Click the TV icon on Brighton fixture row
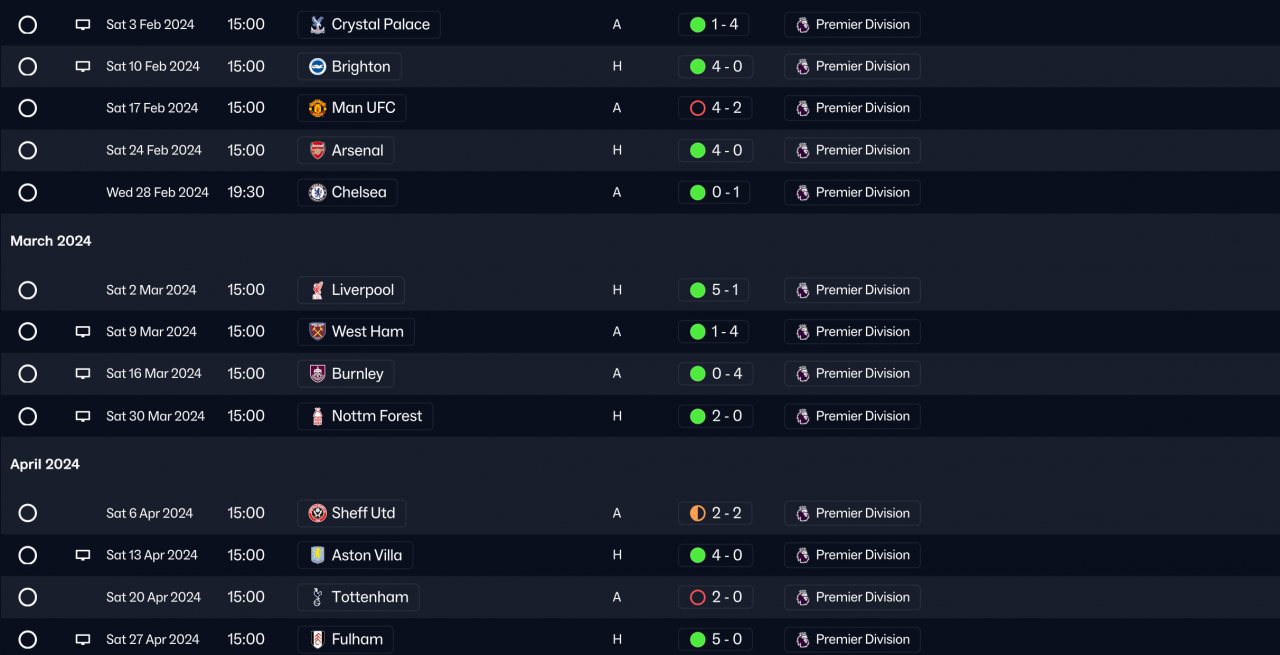 pos(83,67)
